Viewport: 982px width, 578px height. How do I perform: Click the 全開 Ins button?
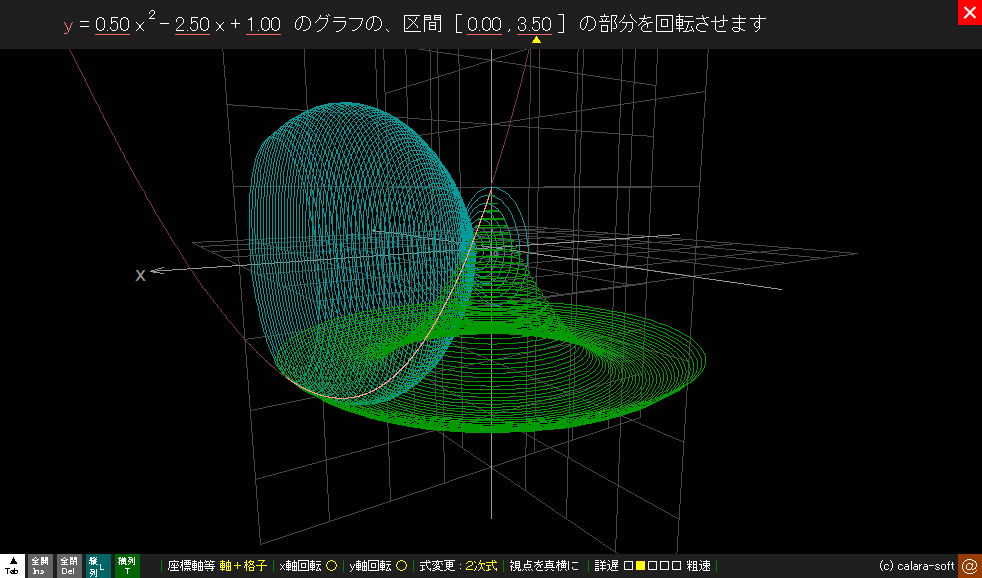tap(40, 566)
